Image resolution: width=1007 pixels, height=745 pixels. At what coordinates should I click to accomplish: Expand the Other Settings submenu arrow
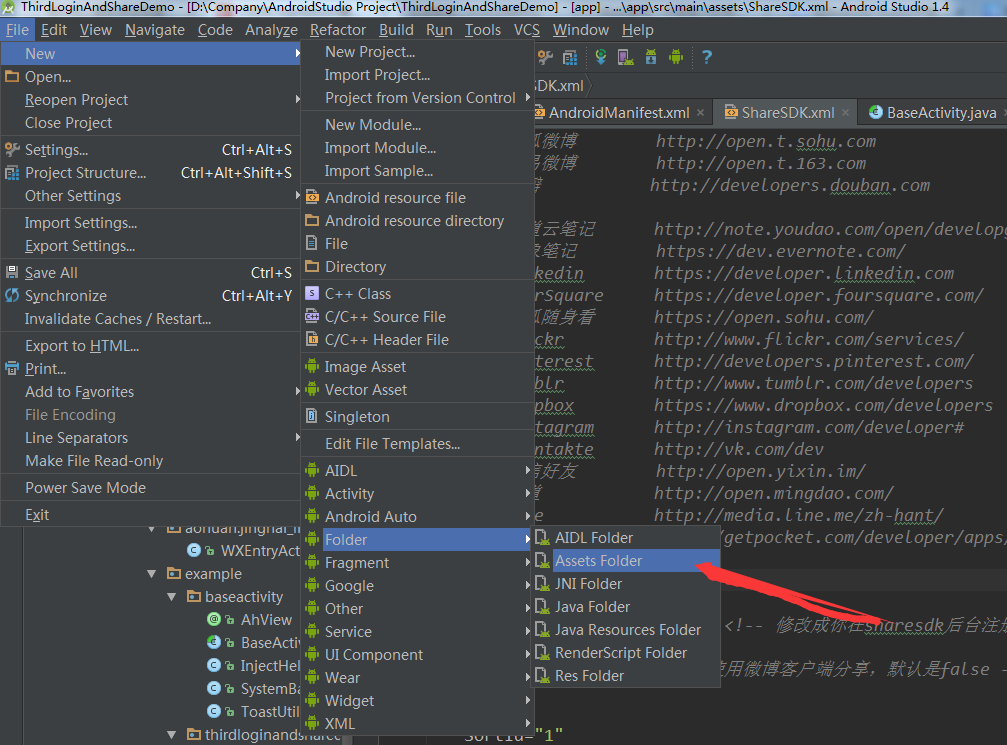point(297,195)
